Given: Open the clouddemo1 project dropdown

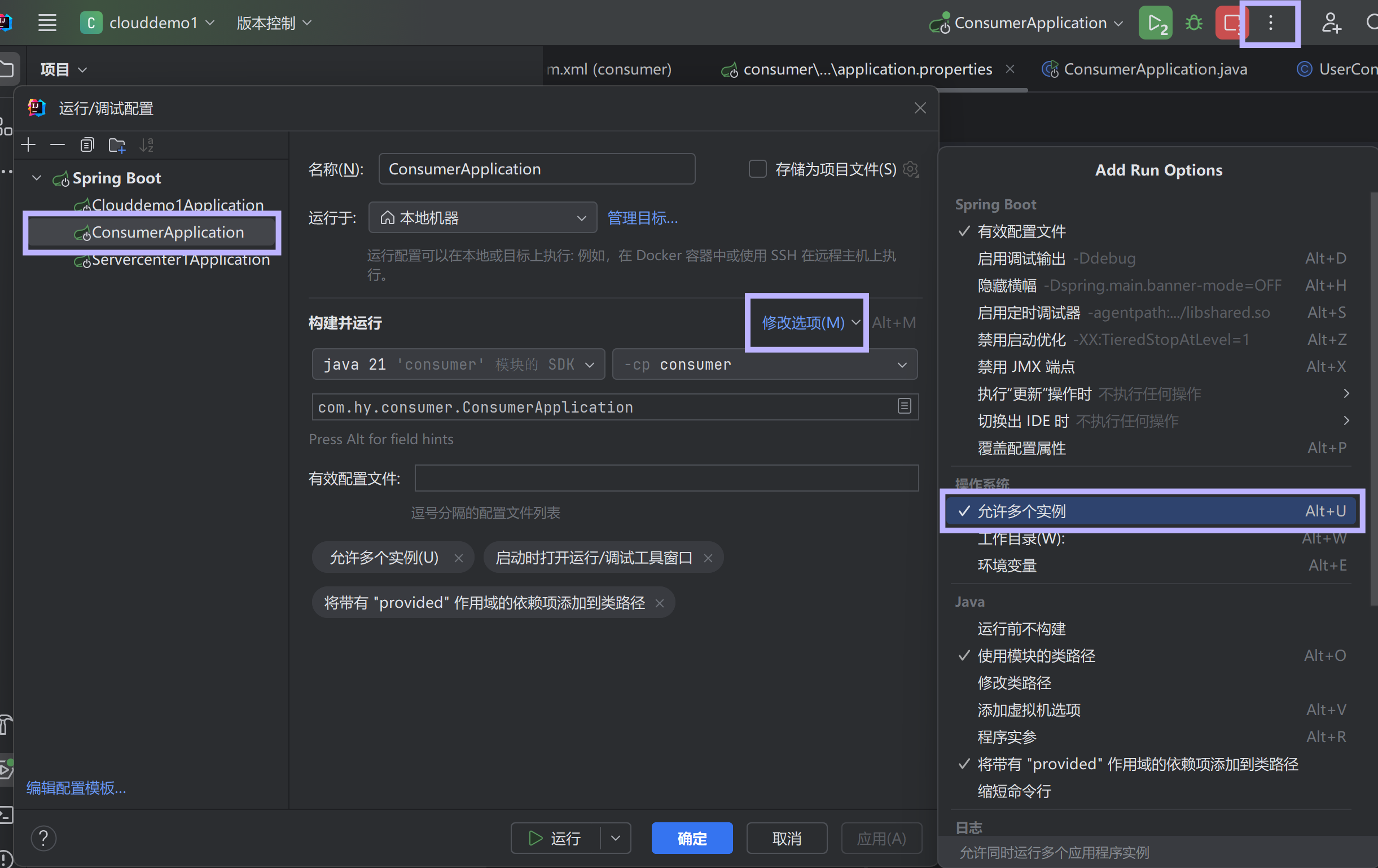Looking at the screenshot, I should click(x=148, y=23).
